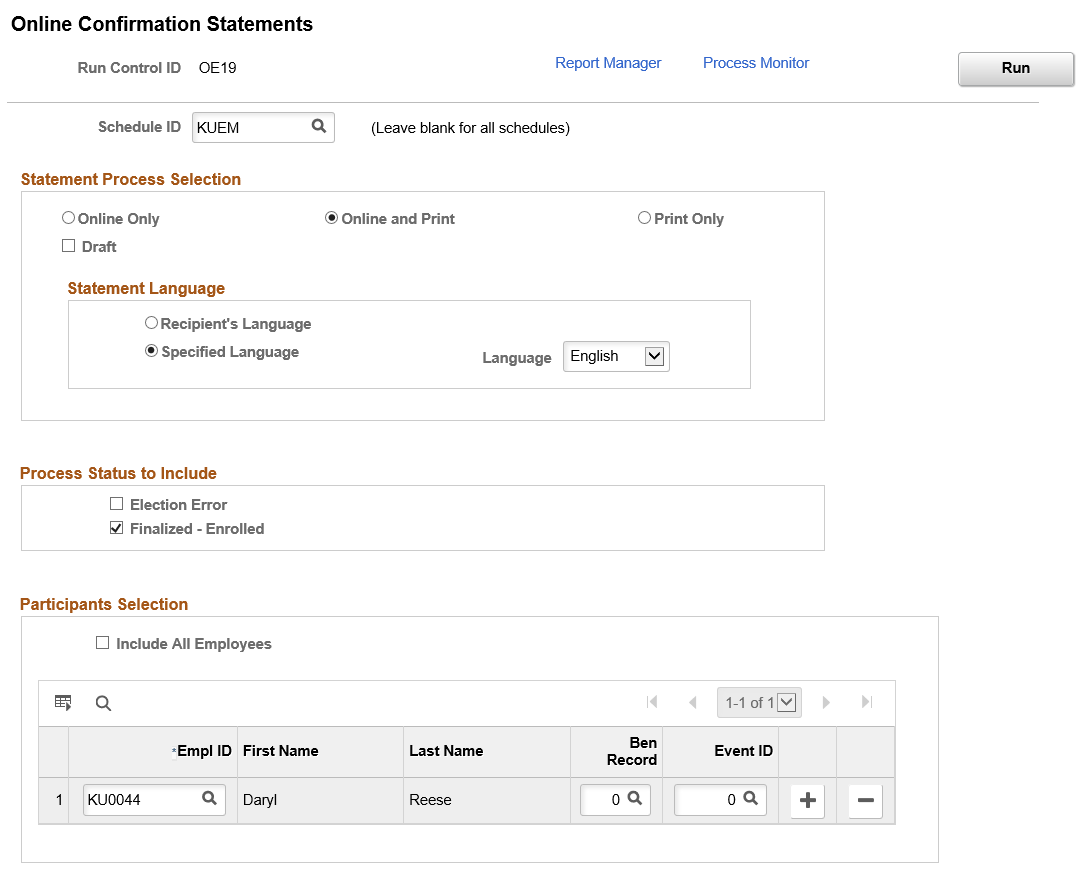Go to previous row in participants grid
This screenshot has width=1086, height=877.
[693, 702]
